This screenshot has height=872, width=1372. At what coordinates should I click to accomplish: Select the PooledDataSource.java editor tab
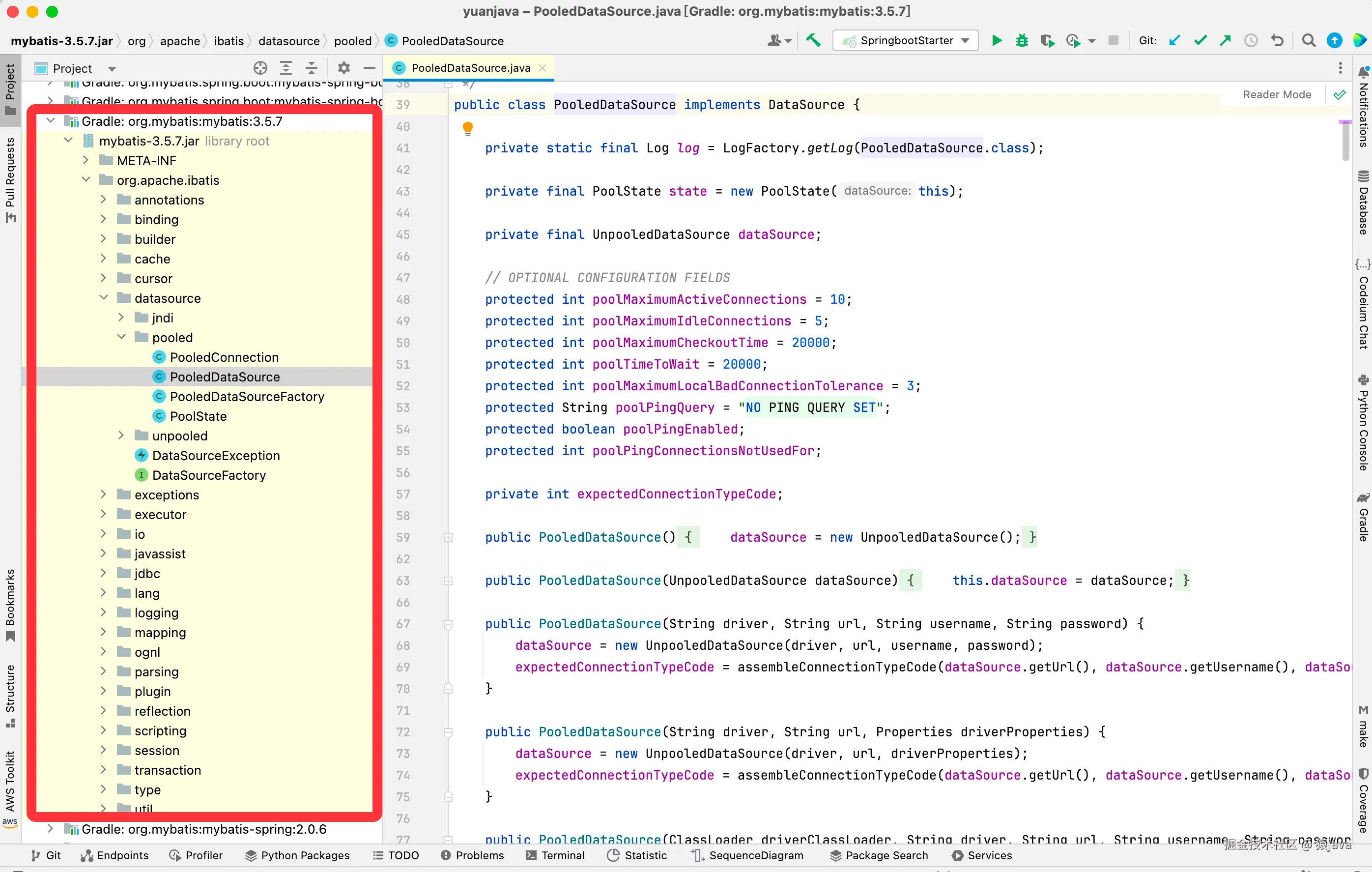[x=470, y=68]
